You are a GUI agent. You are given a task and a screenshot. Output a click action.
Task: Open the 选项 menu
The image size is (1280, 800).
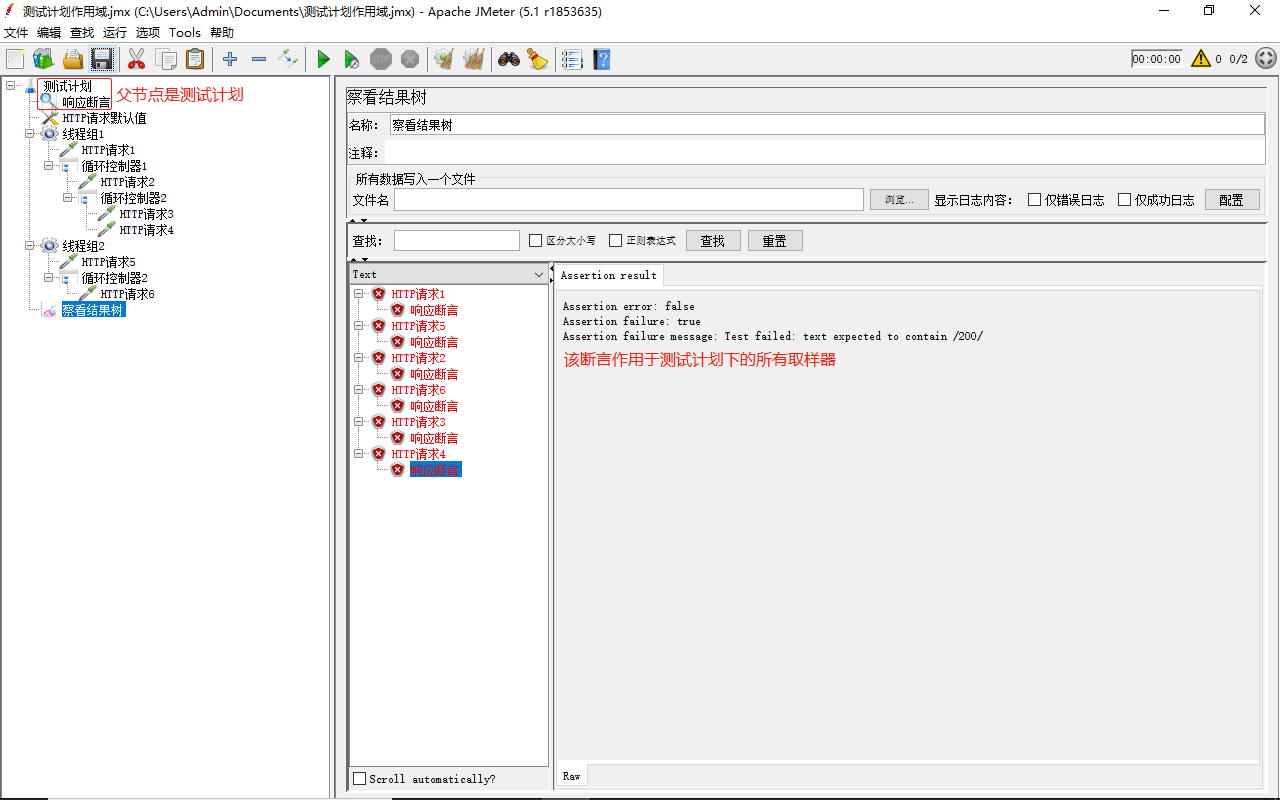click(x=148, y=32)
